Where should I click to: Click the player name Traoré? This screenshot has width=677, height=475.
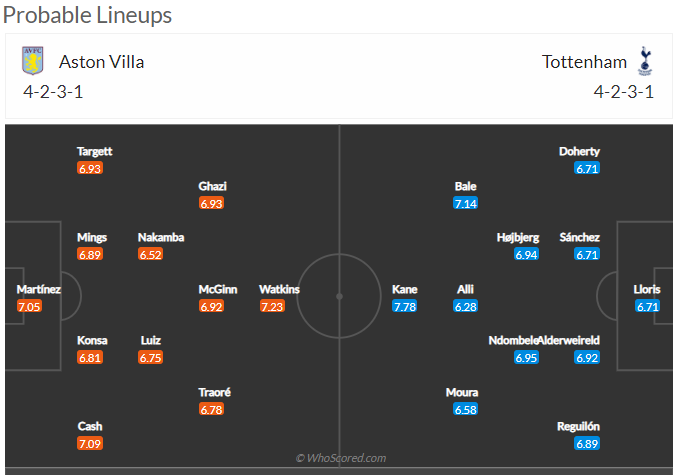click(x=214, y=393)
